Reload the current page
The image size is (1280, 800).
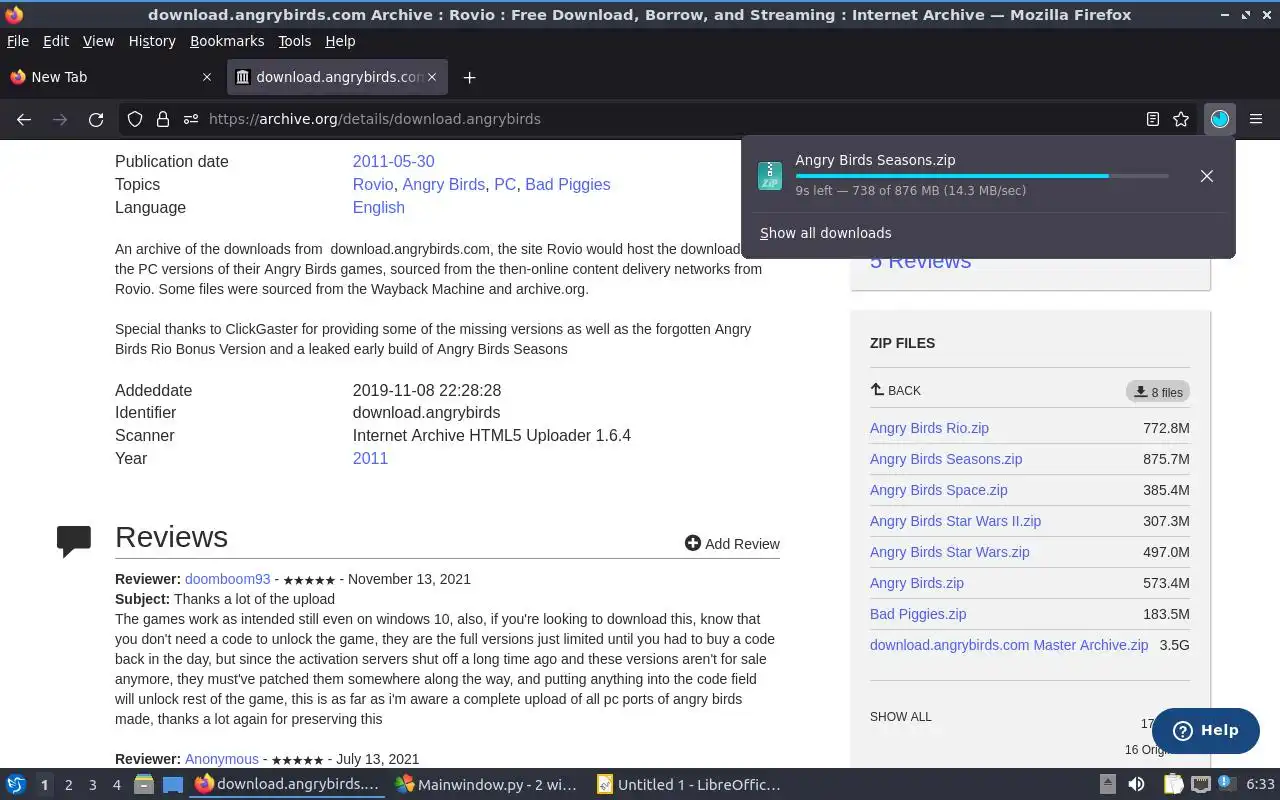(x=96, y=119)
